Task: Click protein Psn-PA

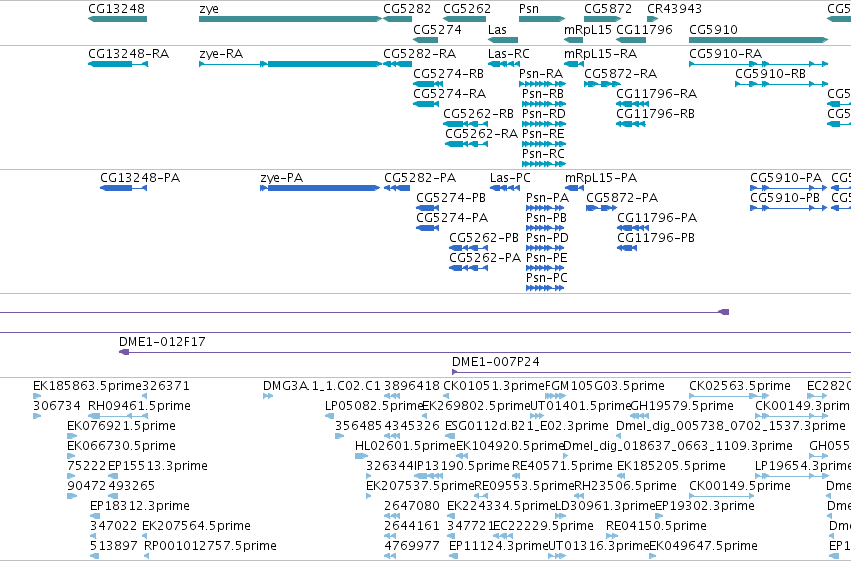Action: [x=547, y=197]
